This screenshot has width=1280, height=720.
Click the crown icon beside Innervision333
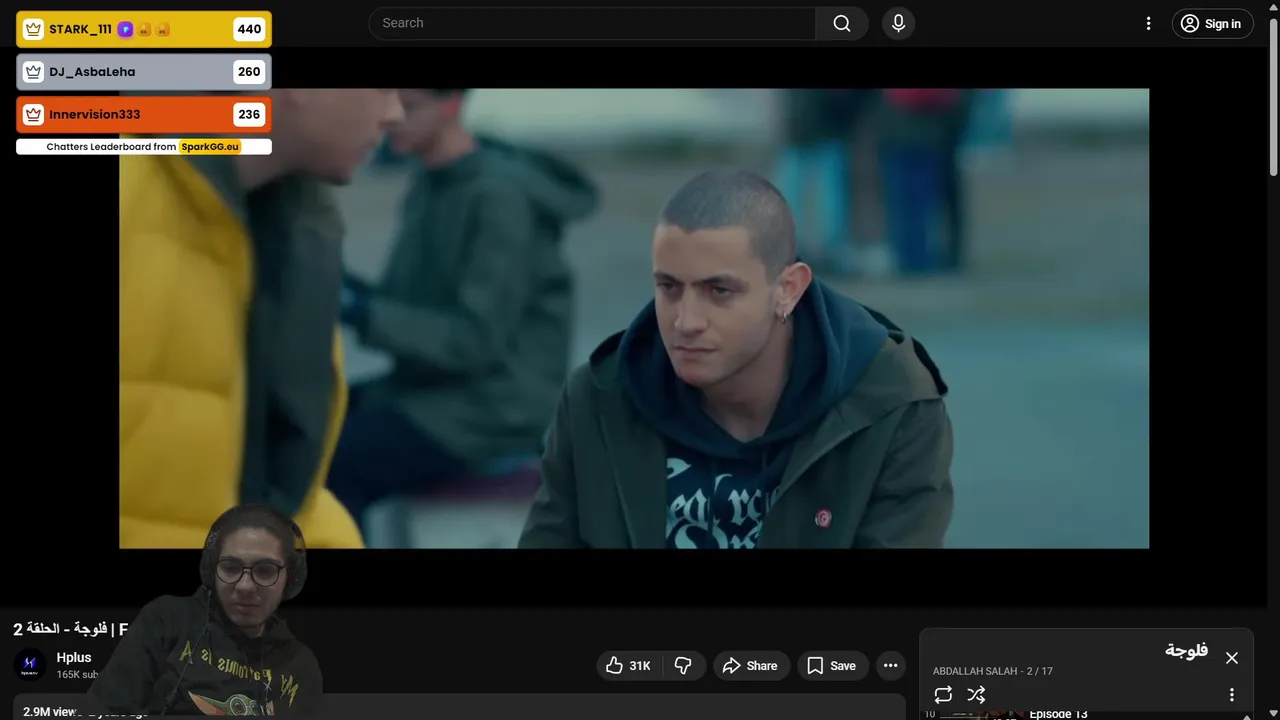[x=34, y=114]
